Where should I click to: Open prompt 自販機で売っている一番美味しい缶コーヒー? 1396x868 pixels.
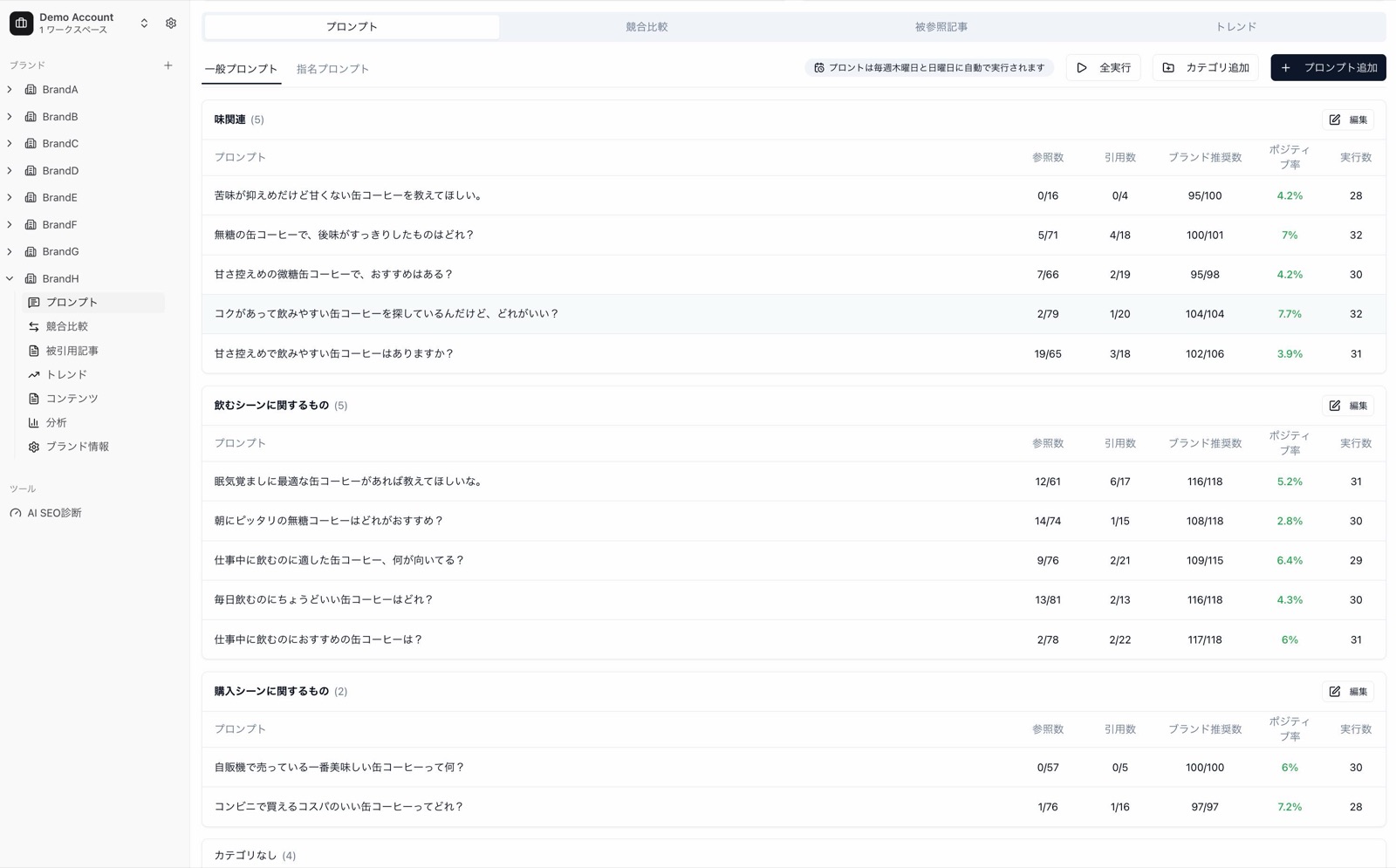pos(794,768)
